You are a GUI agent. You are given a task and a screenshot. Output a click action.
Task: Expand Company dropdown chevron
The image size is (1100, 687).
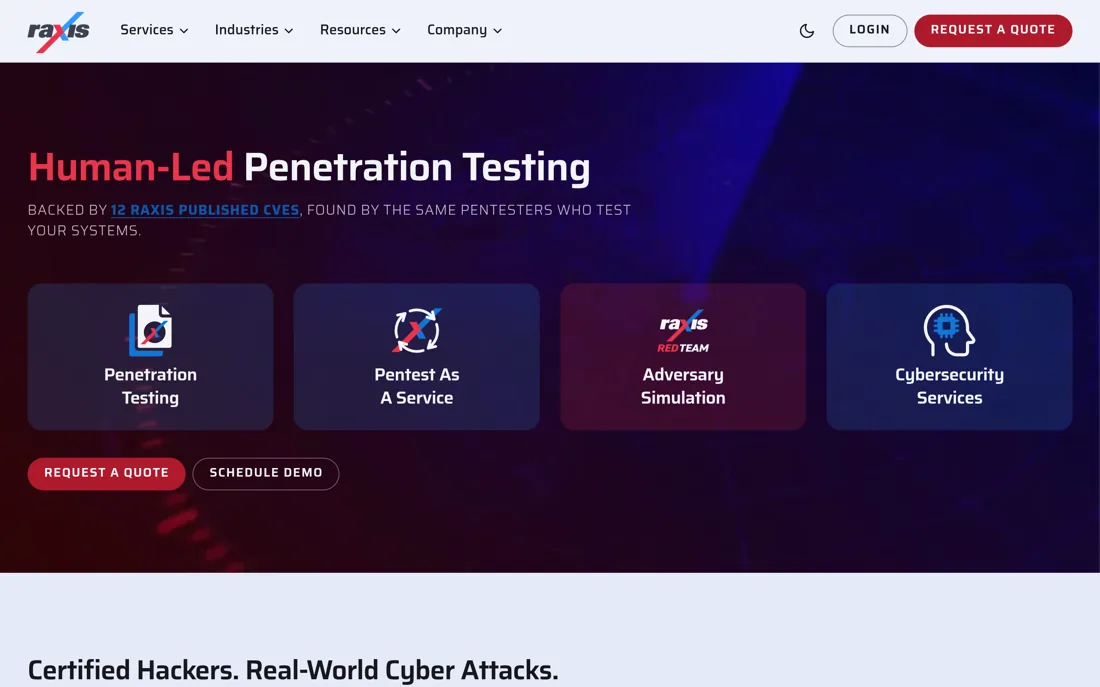click(x=497, y=31)
